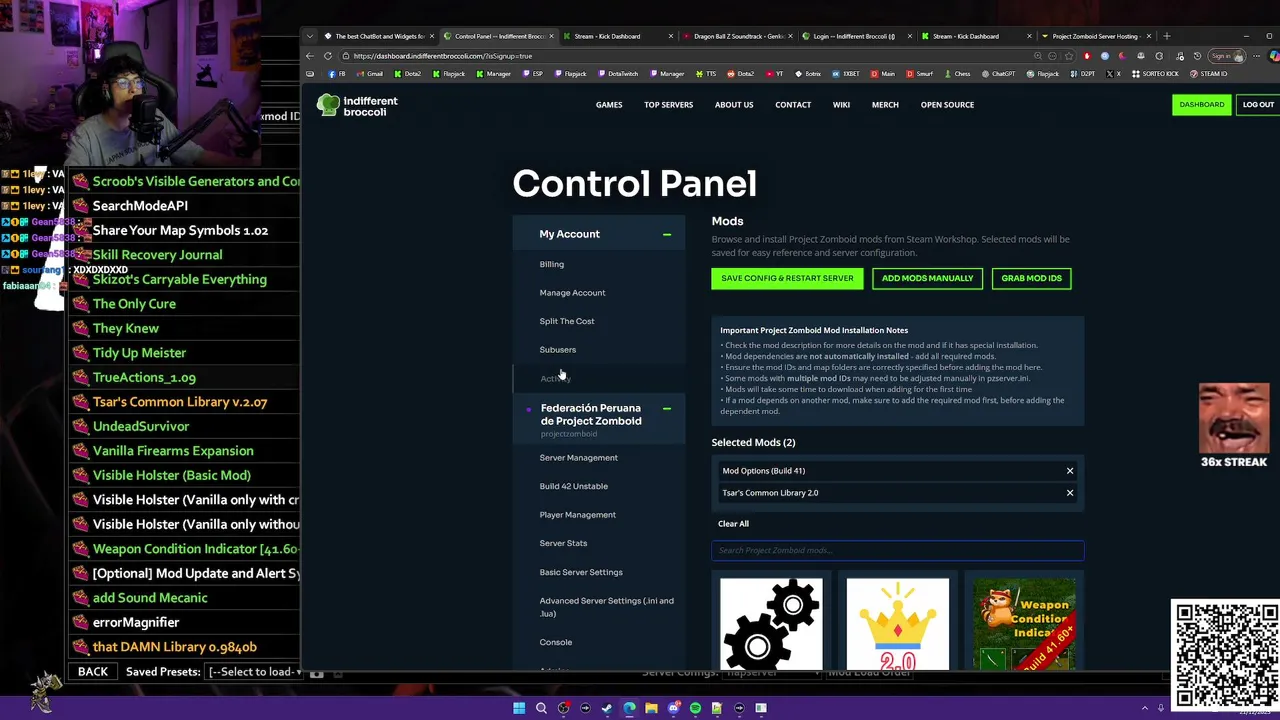
Task: Open Console in sidebar
Action: tap(556, 643)
